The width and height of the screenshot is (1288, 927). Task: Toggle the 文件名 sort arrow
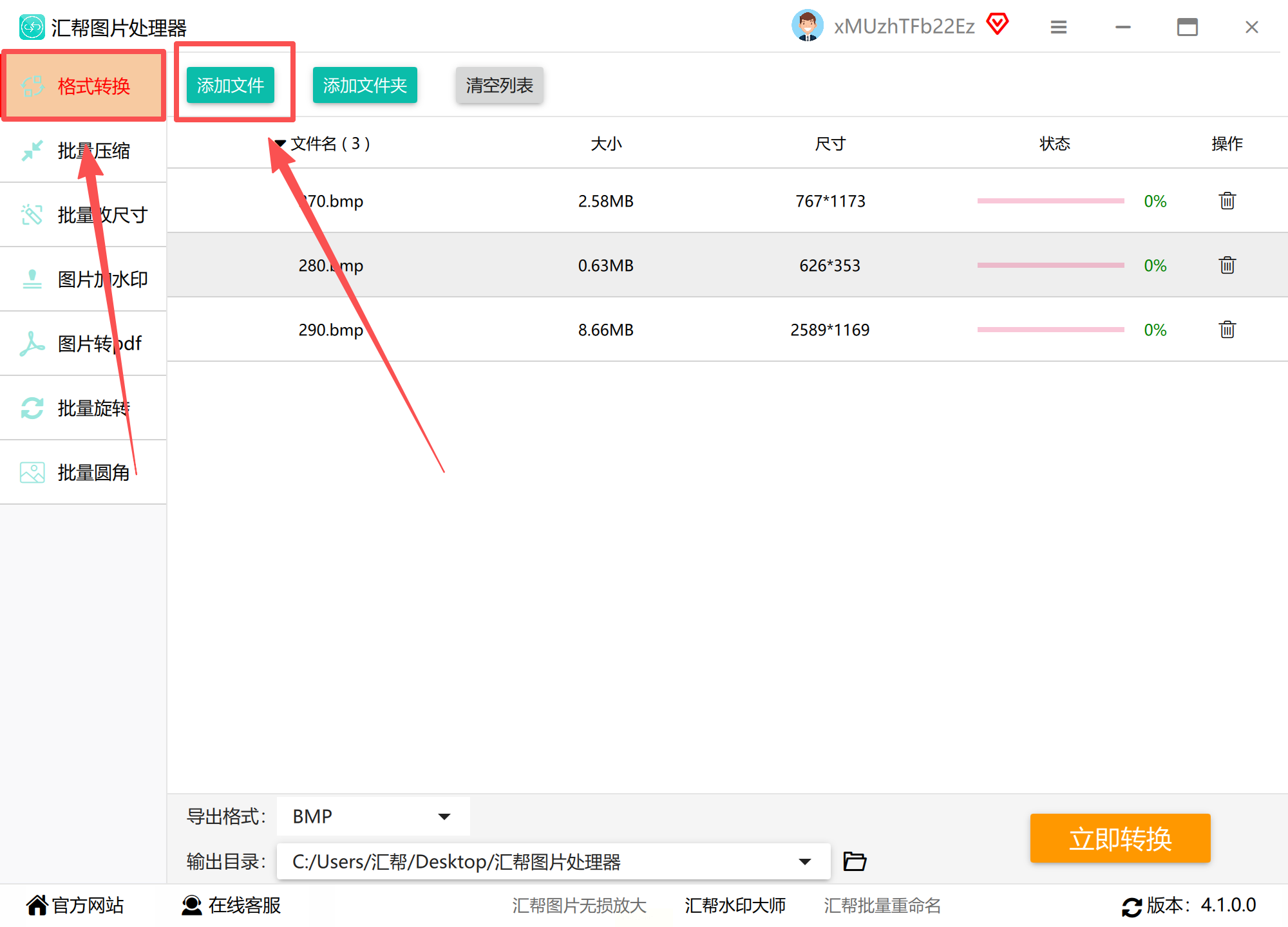tap(281, 144)
